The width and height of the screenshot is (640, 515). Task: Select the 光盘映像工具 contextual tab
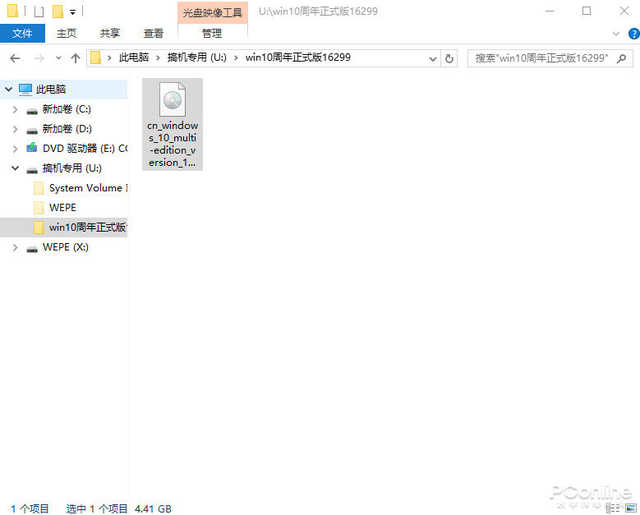(212, 13)
